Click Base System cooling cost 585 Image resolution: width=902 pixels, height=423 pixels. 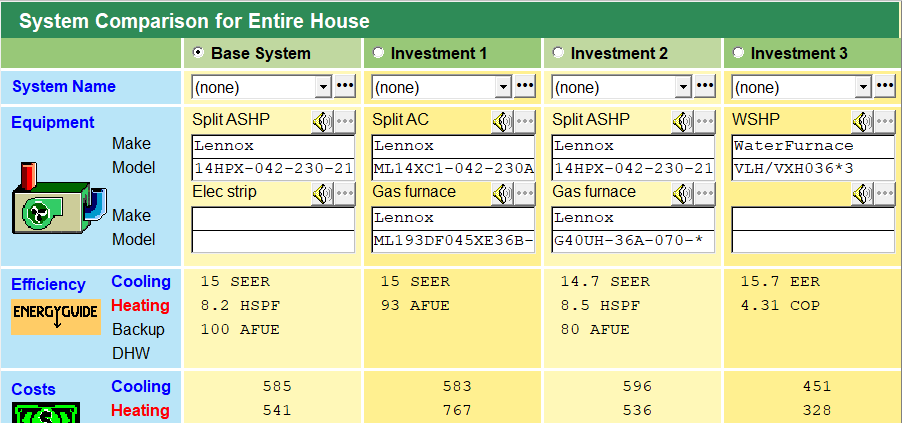pos(277,387)
